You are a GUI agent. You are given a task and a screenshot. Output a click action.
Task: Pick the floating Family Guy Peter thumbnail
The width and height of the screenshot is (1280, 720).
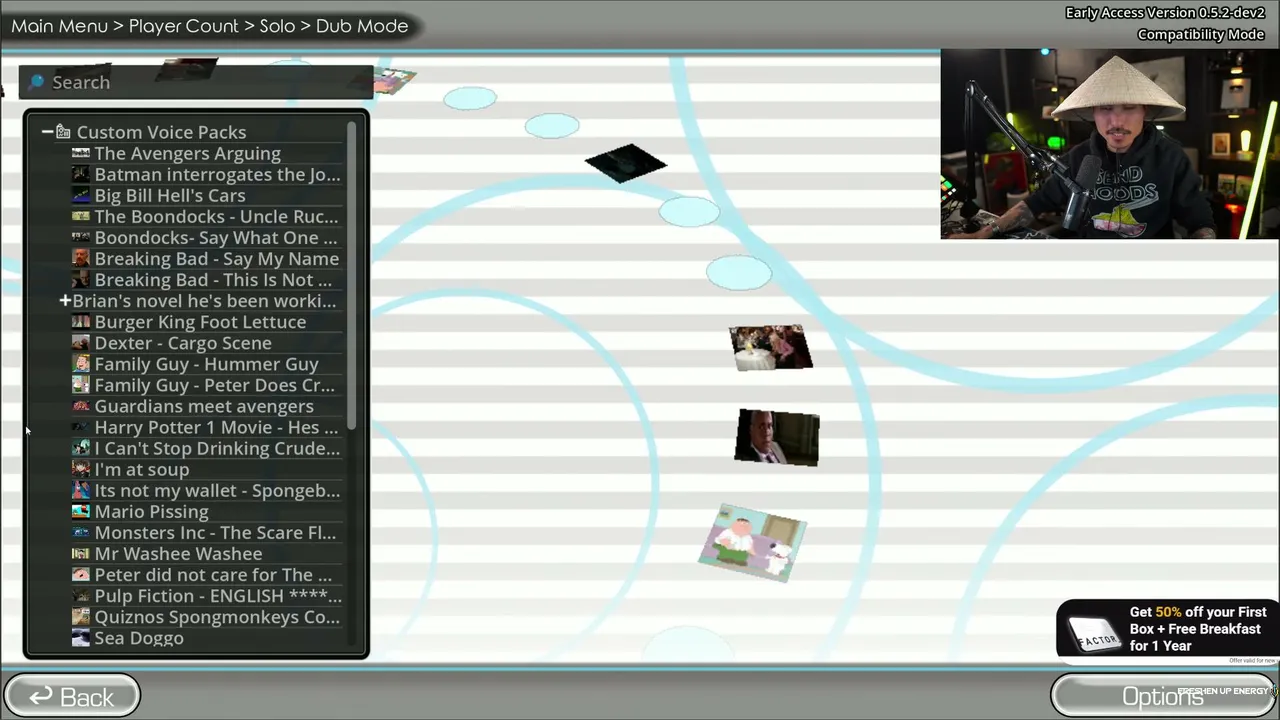coord(752,543)
